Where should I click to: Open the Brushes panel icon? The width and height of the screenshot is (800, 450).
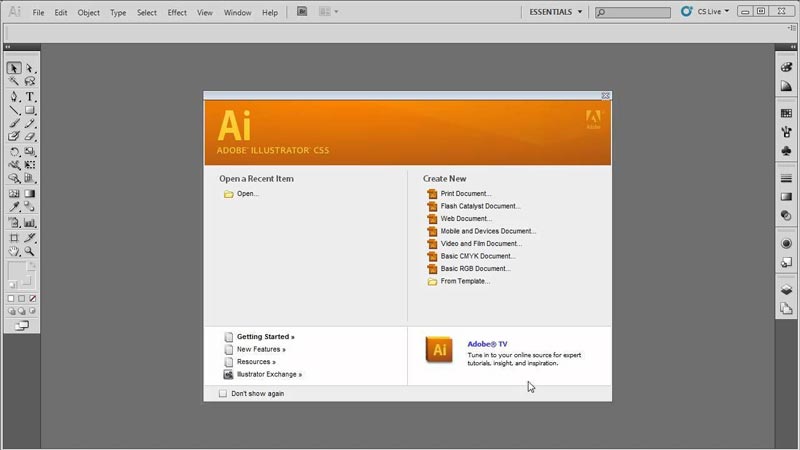[786, 132]
